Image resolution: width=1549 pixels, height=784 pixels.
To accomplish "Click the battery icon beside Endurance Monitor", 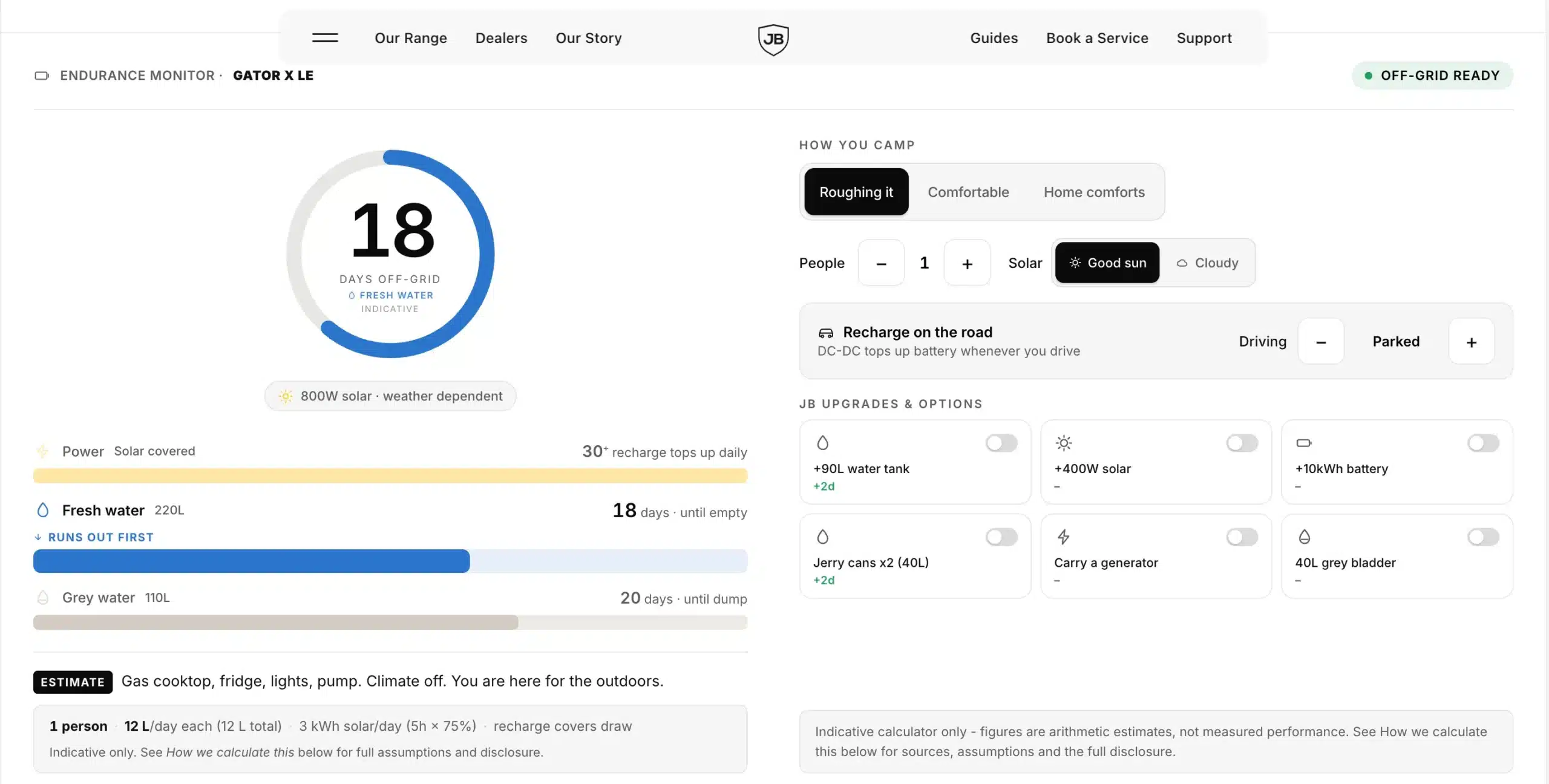I will pyautogui.click(x=42, y=76).
